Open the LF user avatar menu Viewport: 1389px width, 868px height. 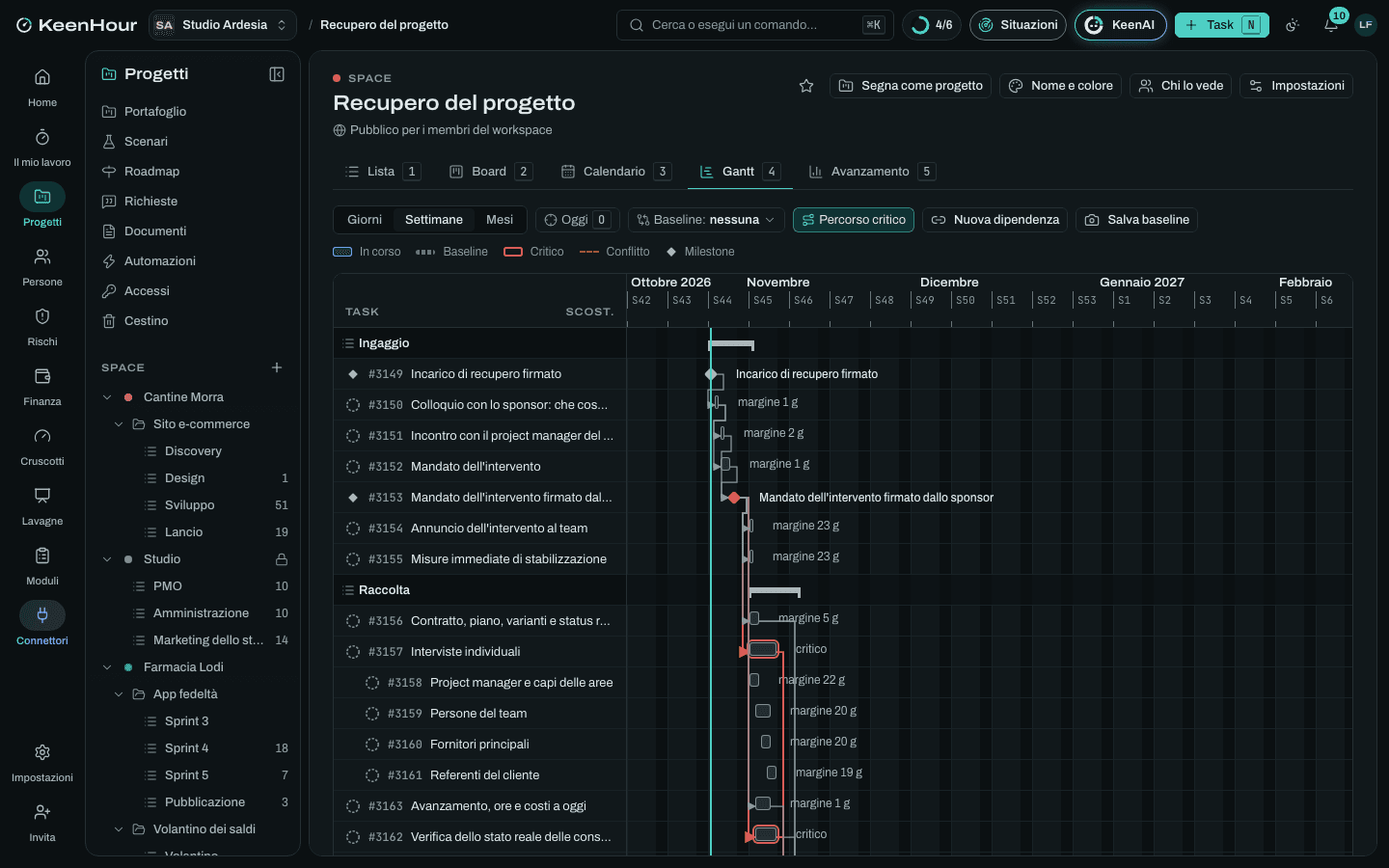coord(1365,25)
